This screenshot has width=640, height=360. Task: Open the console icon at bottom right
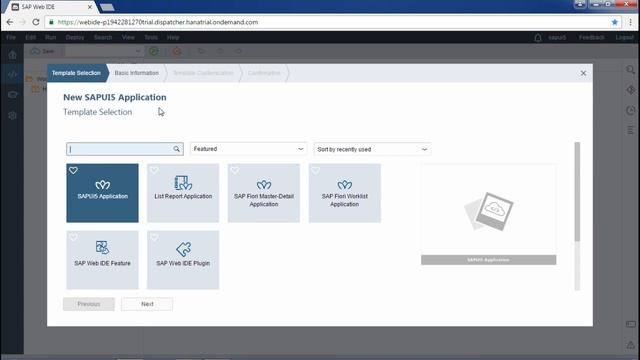(x=631, y=324)
